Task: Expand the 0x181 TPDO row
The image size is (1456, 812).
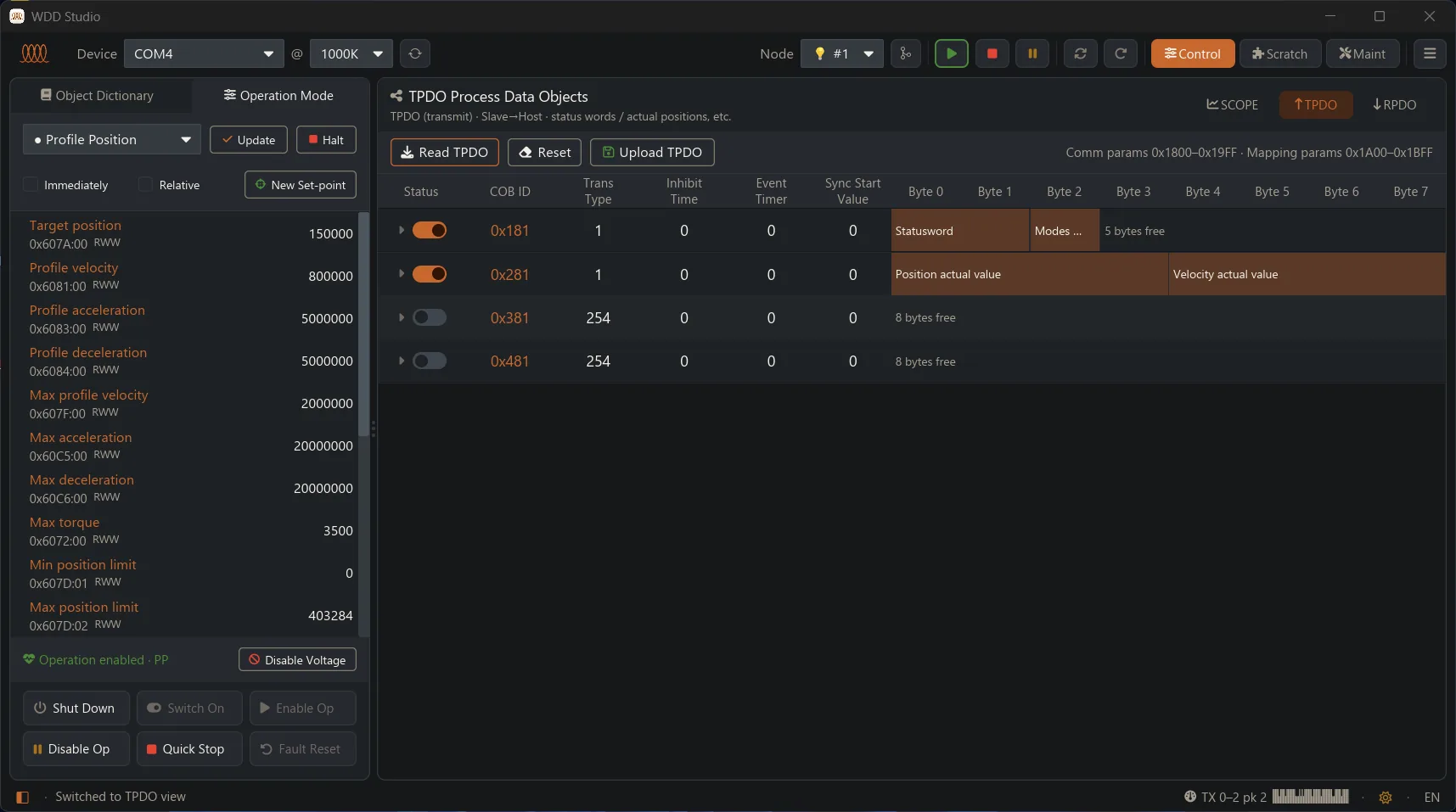Action: coord(402,230)
